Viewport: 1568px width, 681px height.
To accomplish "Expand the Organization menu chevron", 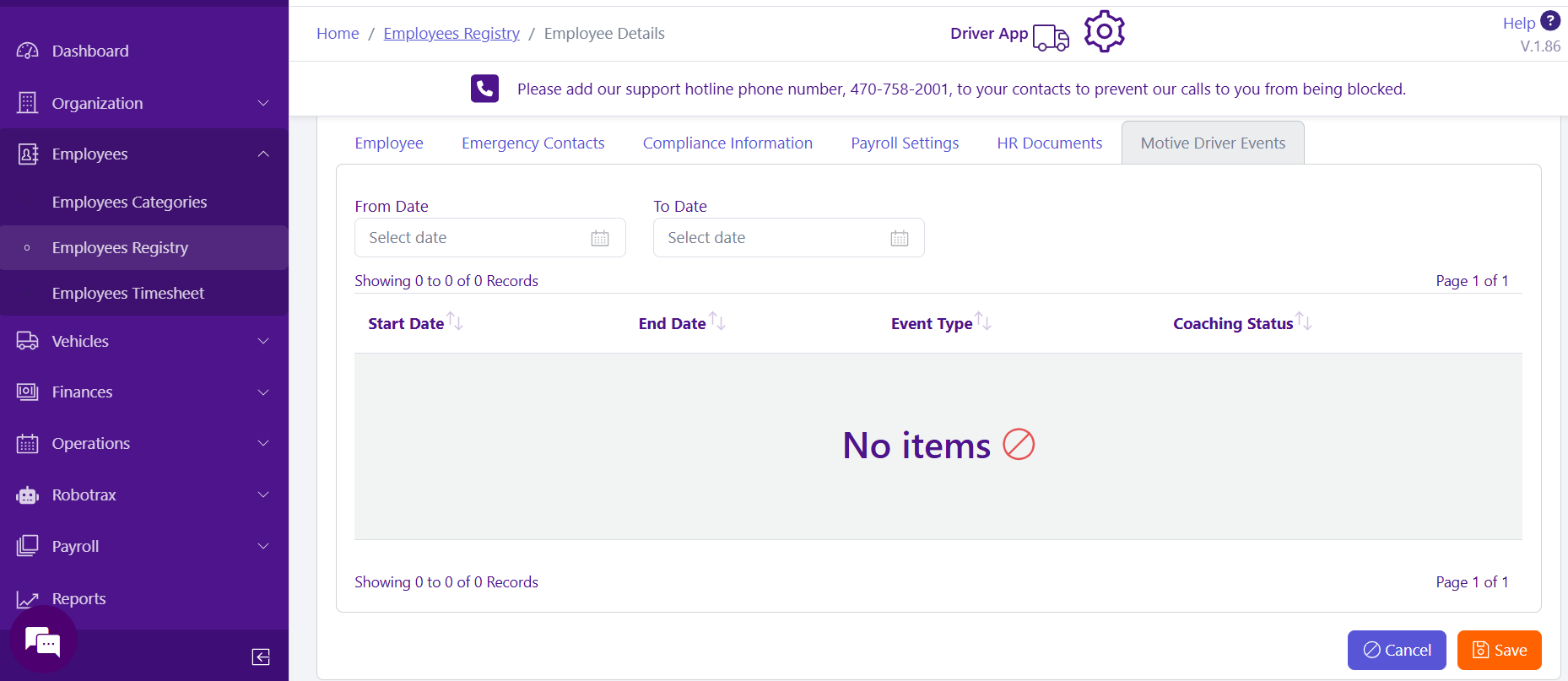I will pos(263,103).
